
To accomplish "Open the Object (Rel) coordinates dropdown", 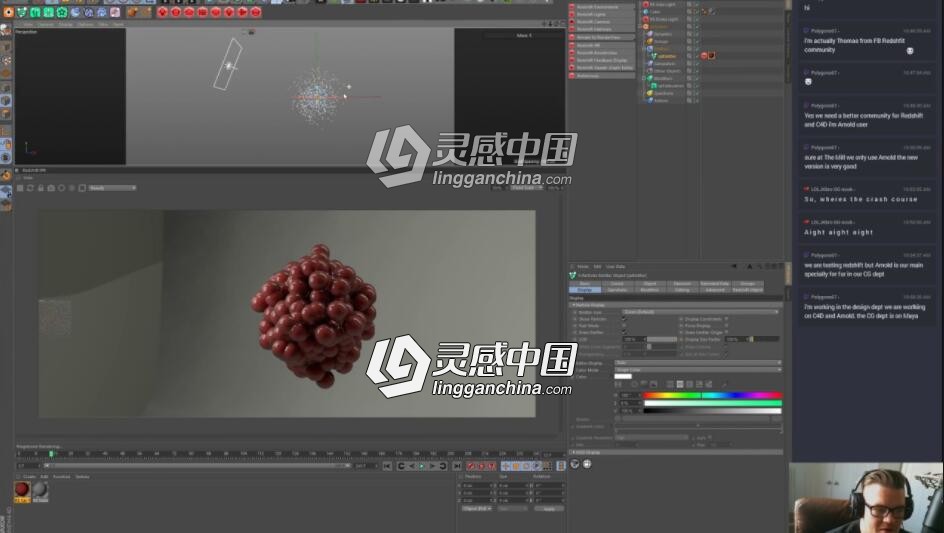I will pos(477,508).
